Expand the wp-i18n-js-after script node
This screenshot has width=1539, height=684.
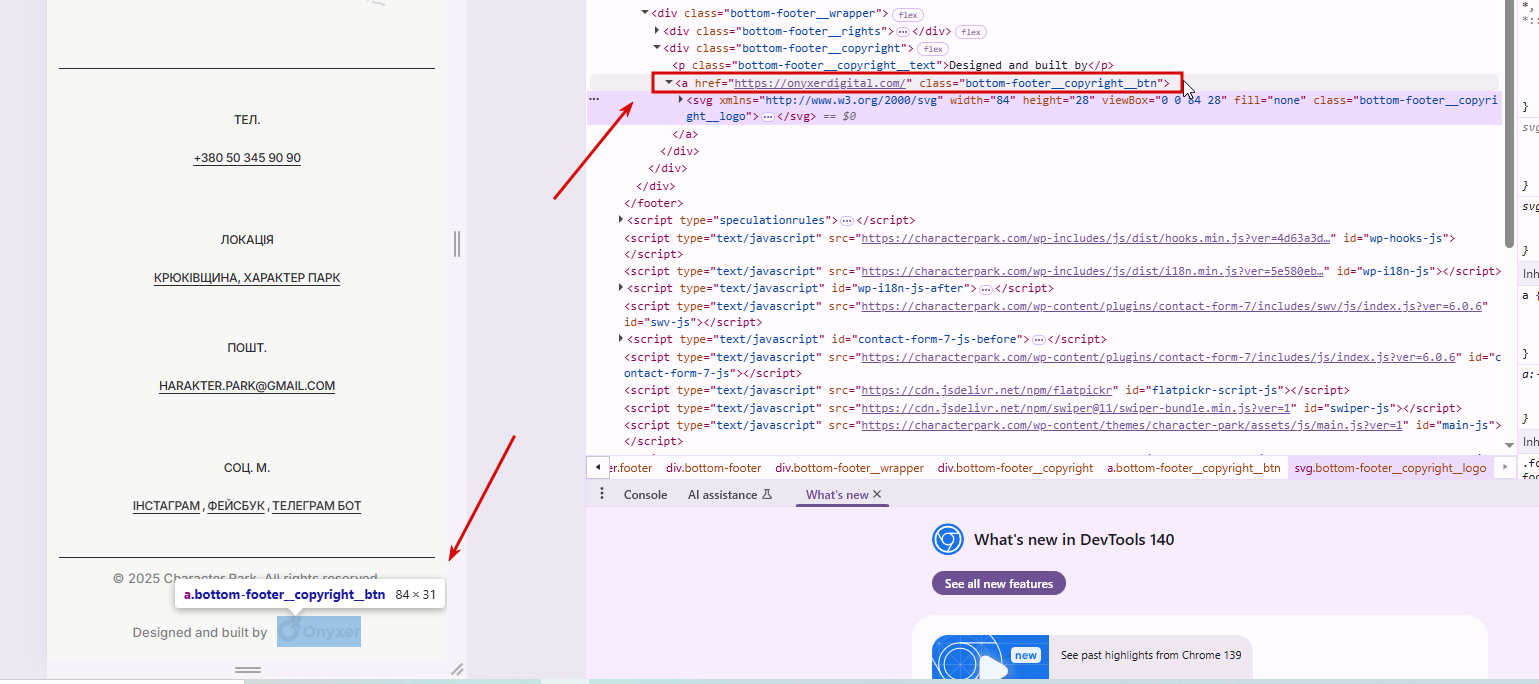(621, 288)
